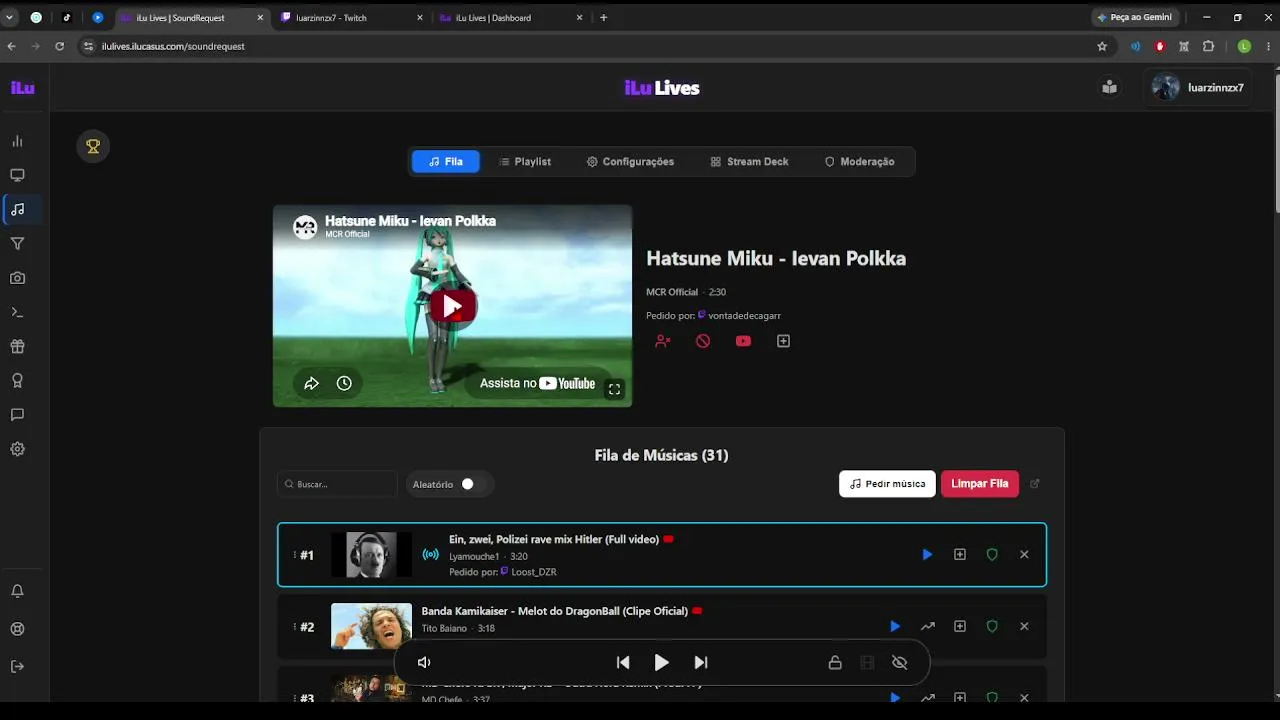Remove song #1 from the queue
The image size is (1280, 720).
coord(1024,555)
